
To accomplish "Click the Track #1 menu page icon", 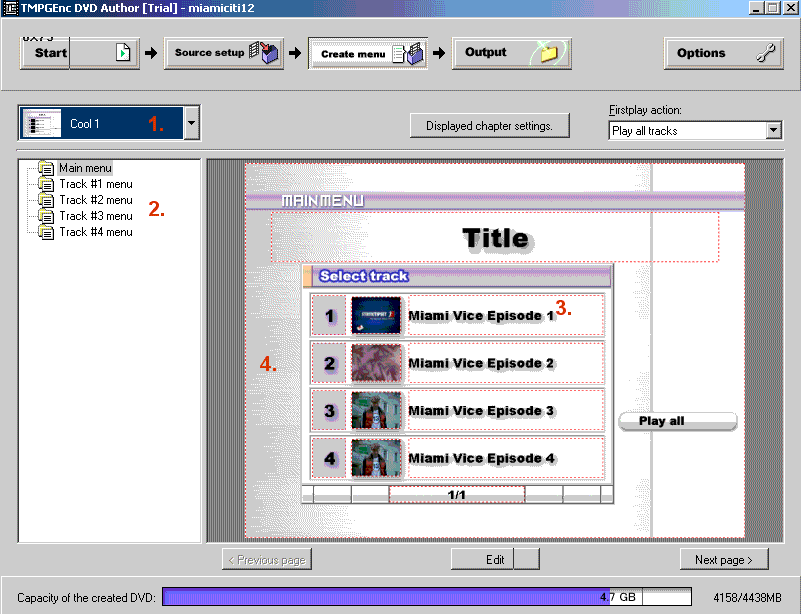I will (46, 184).
